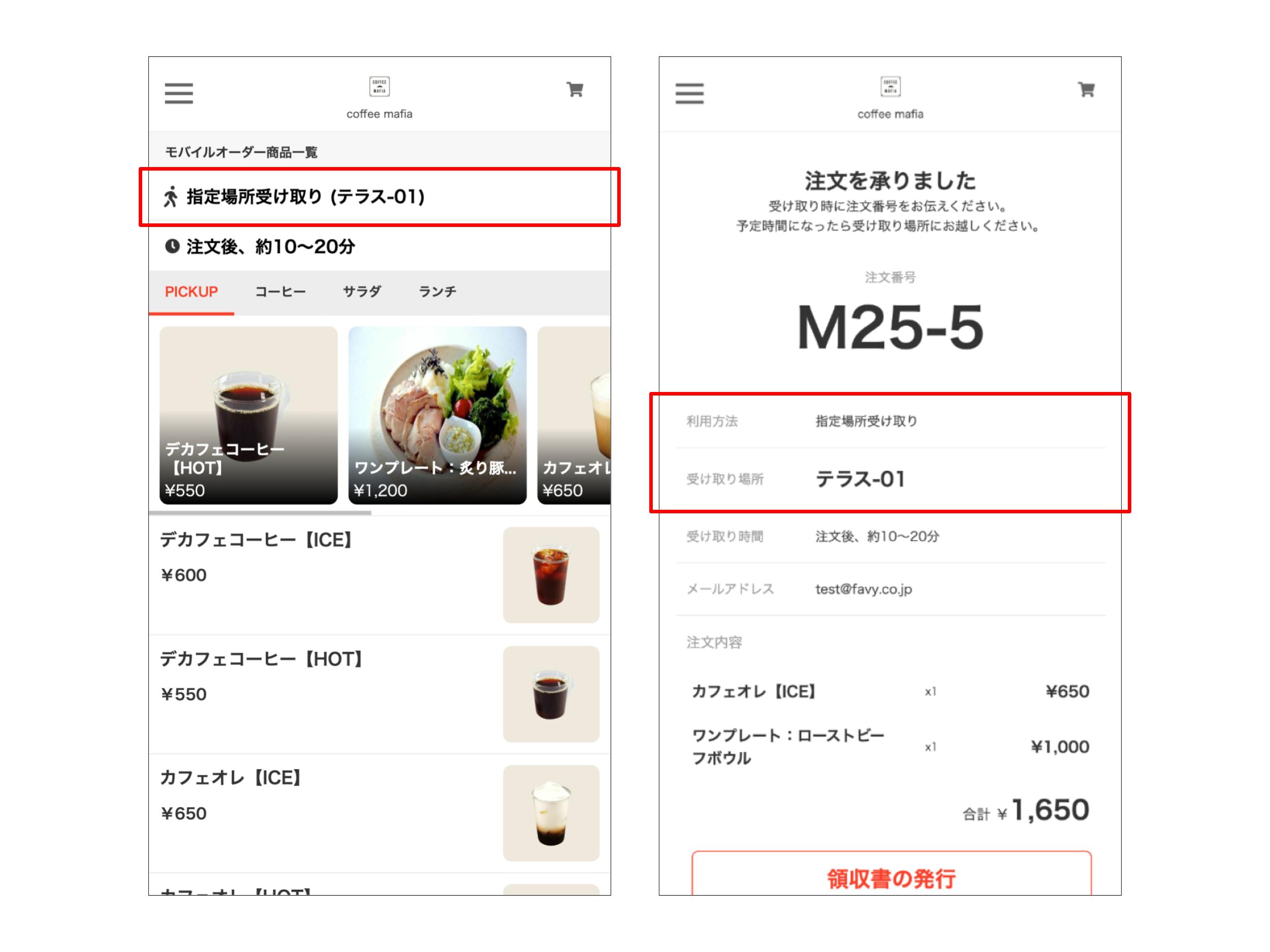Tap clock icon beside 注文後、約10〜20分
The image size is (1270, 952).
tap(172, 246)
